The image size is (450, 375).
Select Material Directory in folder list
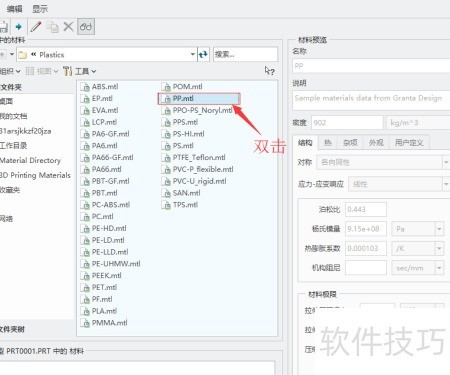click(x=30, y=160)
